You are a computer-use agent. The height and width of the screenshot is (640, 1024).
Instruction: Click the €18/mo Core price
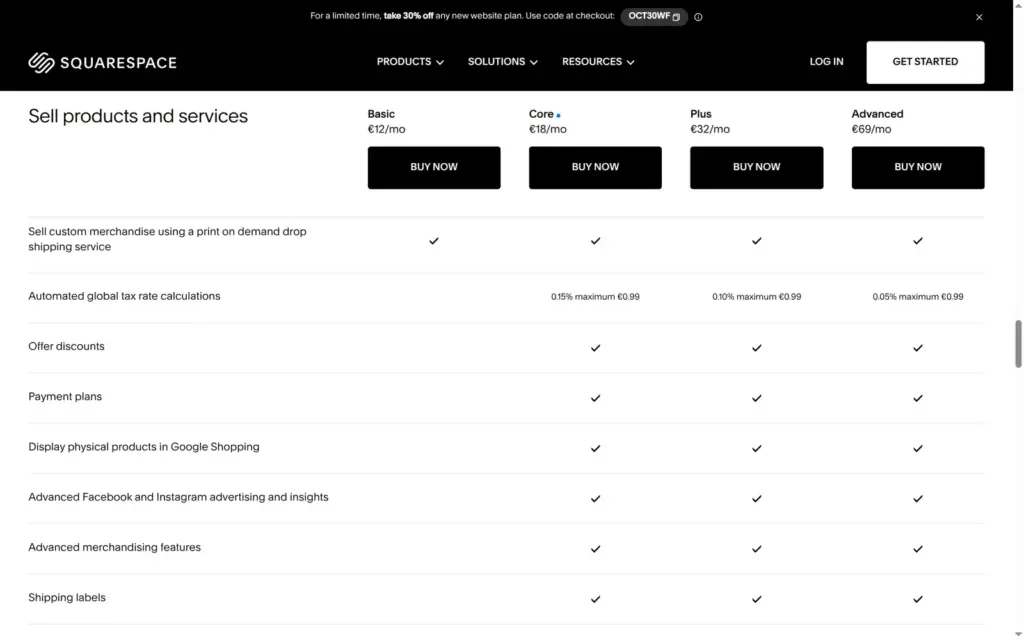click(x=547, y=129)
